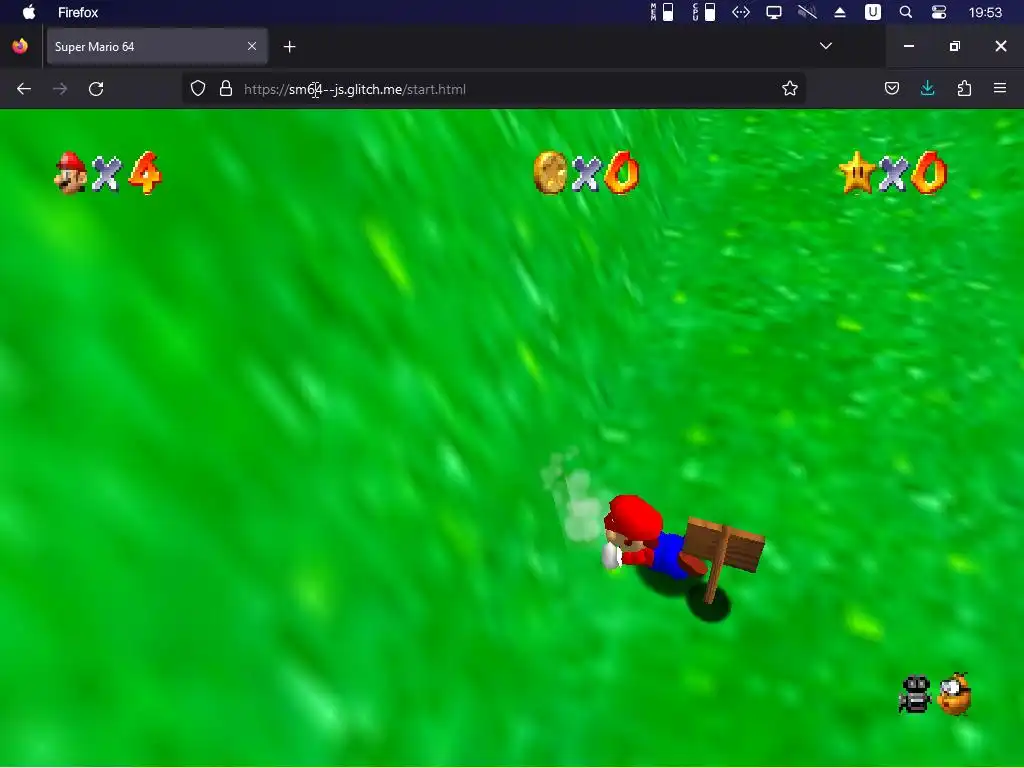
Task: Open the Downloads panel
Action: coord(927,88)
